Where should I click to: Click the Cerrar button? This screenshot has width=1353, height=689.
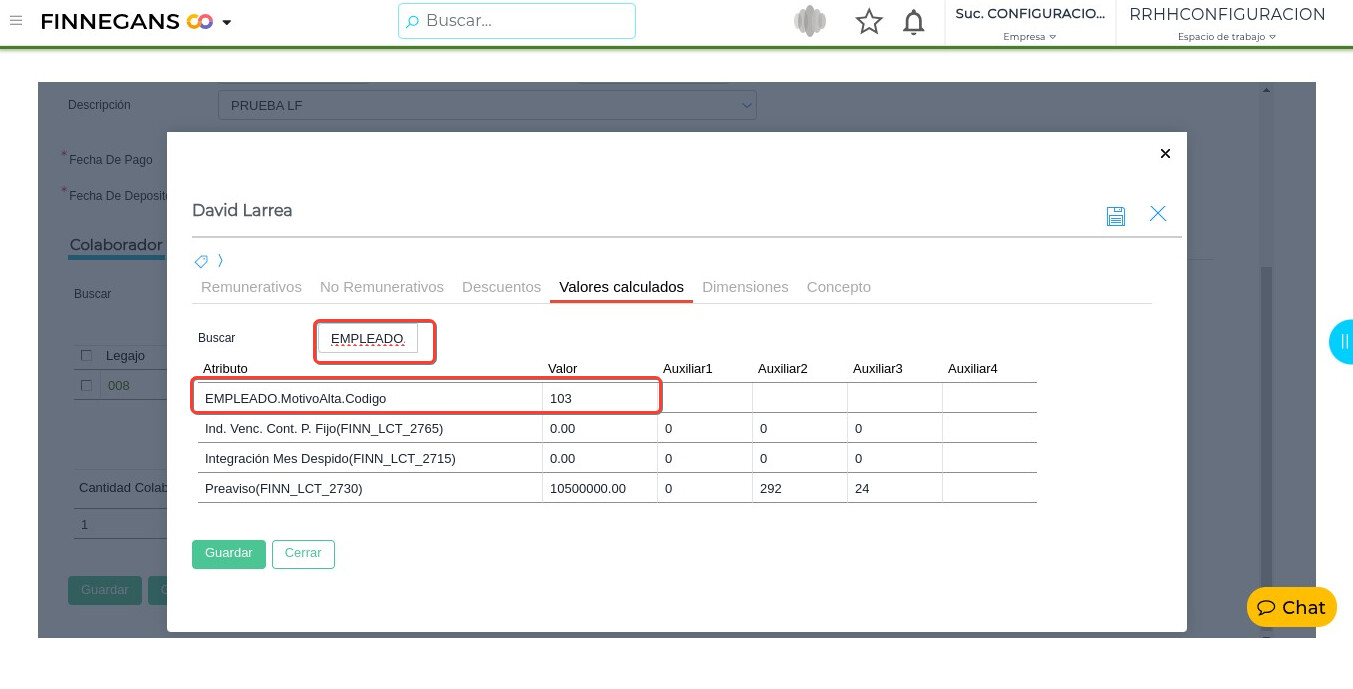pyautogui.click(x=303, y=554)
